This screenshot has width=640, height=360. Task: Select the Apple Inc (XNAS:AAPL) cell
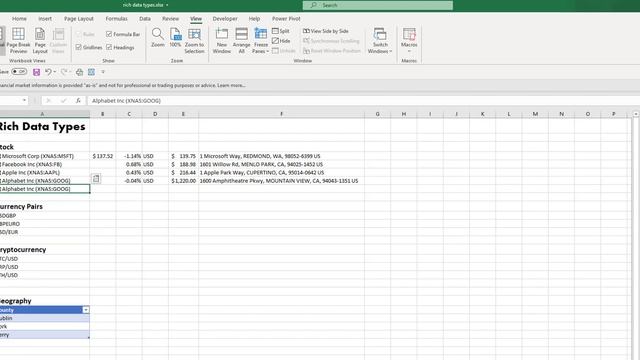pyautogui.click(x=44, y=172)
